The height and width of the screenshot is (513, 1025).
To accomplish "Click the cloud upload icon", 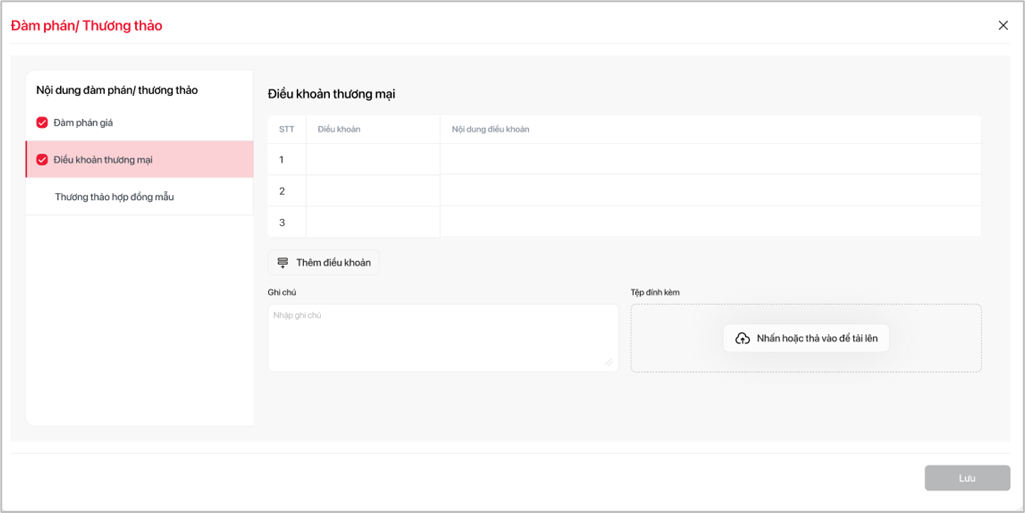I will point(742,339).
